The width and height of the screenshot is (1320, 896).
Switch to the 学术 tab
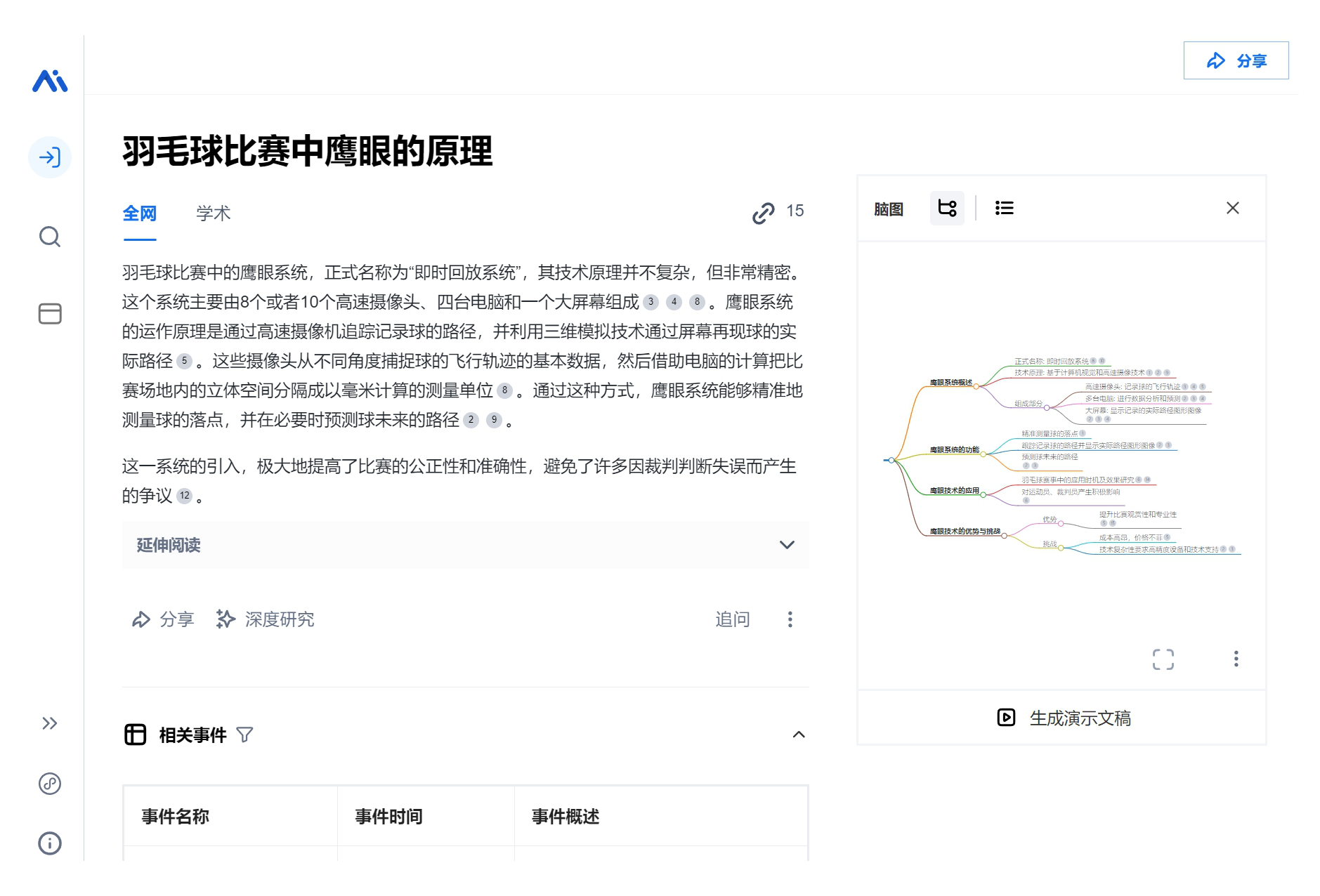point(214,213)
